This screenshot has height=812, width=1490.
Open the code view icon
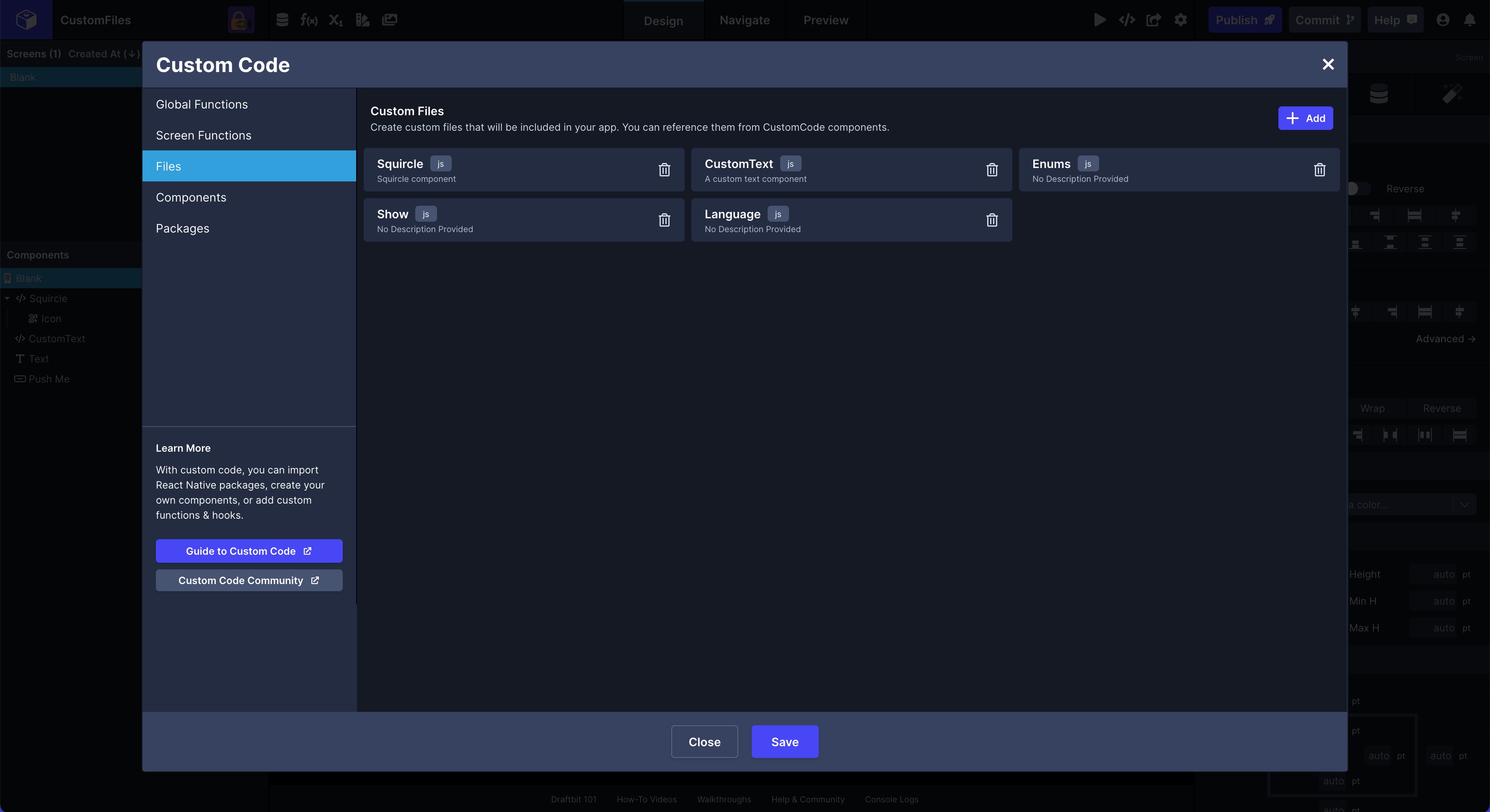point(1127,20)
